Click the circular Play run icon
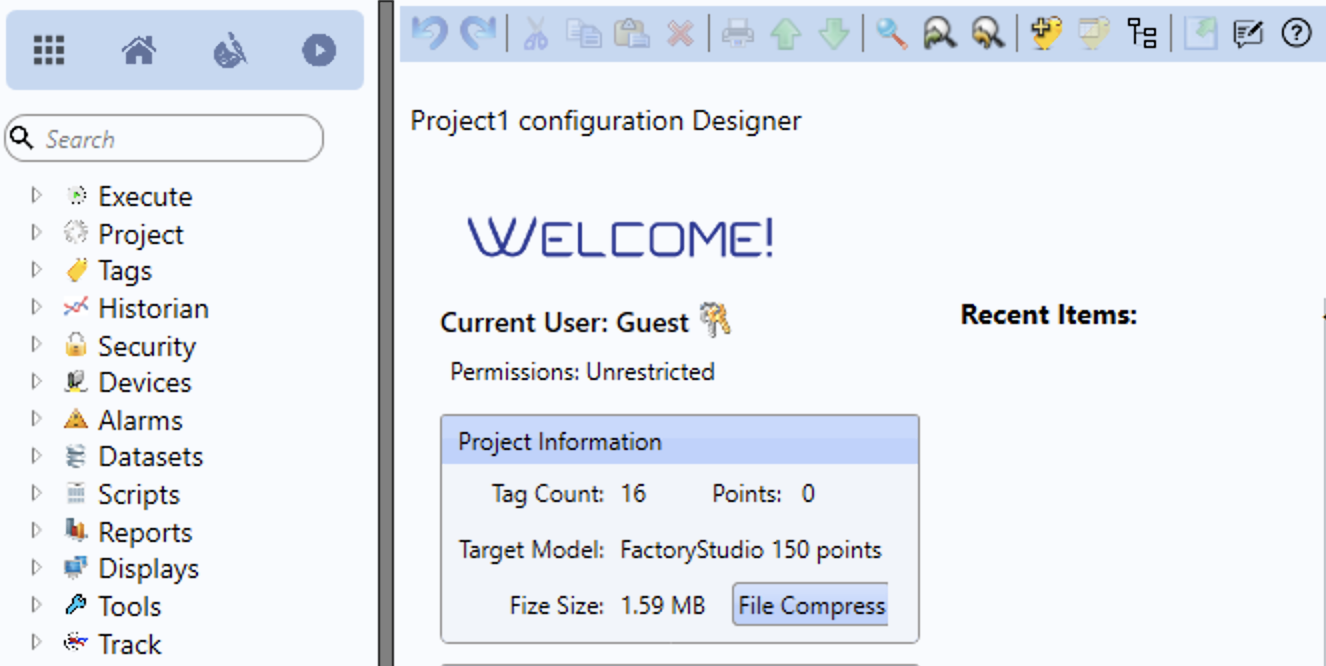The width and height of the screenshot is (1326, 666). tap(319, 50)
